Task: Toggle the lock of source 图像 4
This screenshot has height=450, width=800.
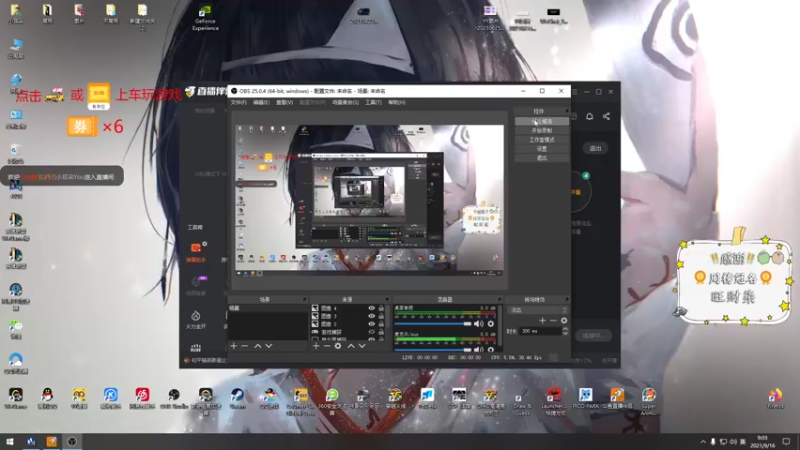Action: tap(381, 308)
